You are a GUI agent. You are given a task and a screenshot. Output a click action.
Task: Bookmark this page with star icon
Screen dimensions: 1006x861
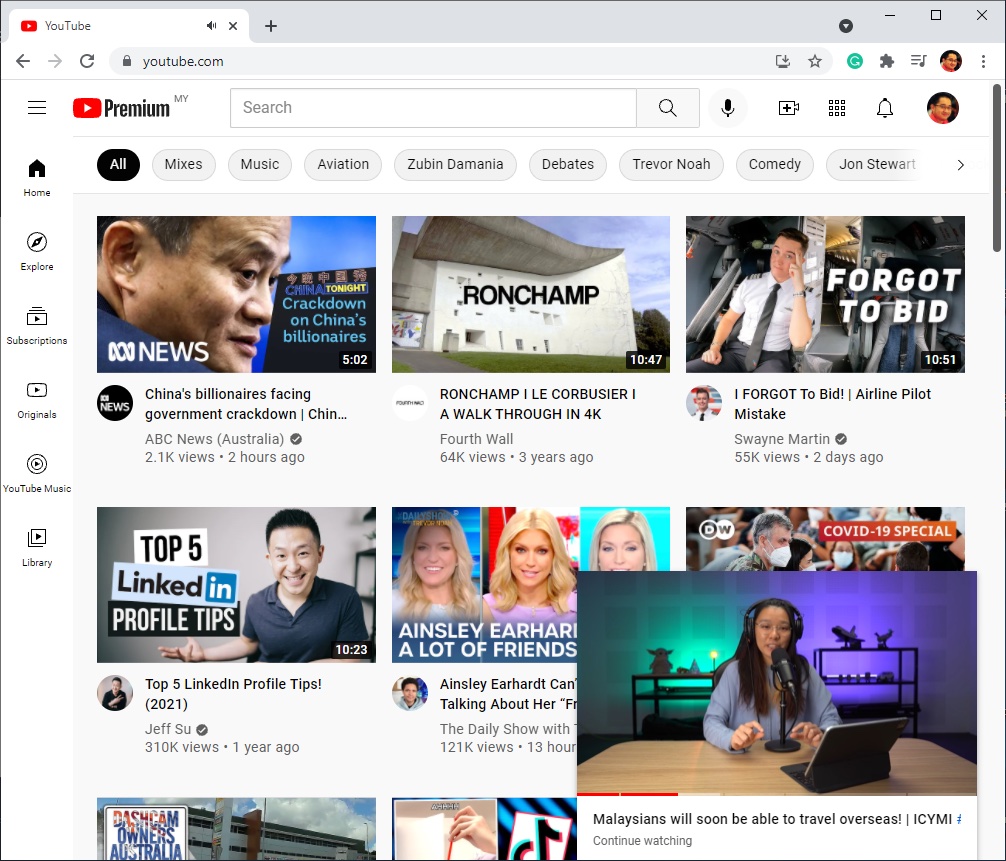pos(815,61)
